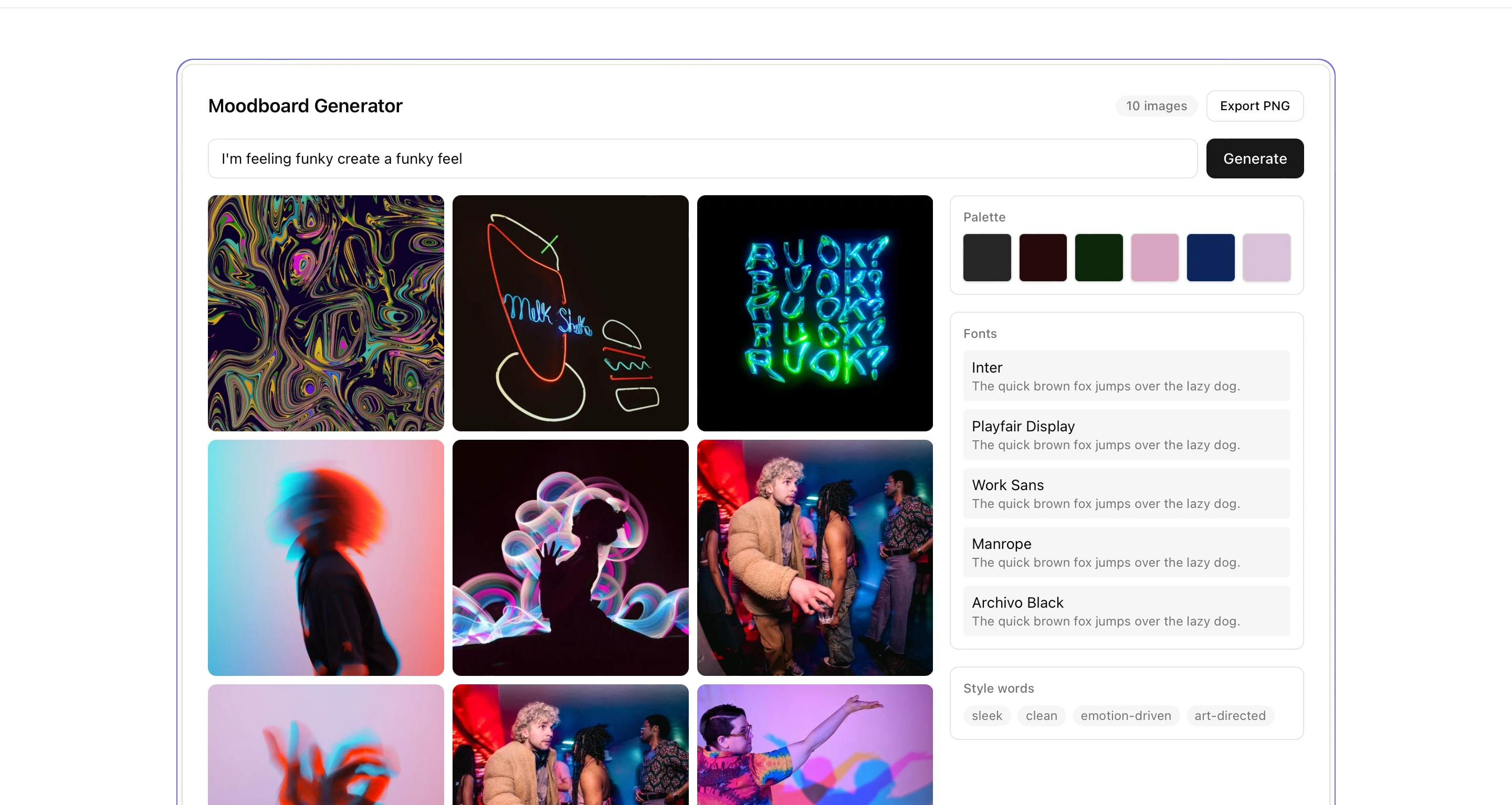The image size is (1512, 805).
Task: Choose the Inter font option
Action: click(1126, 376)
